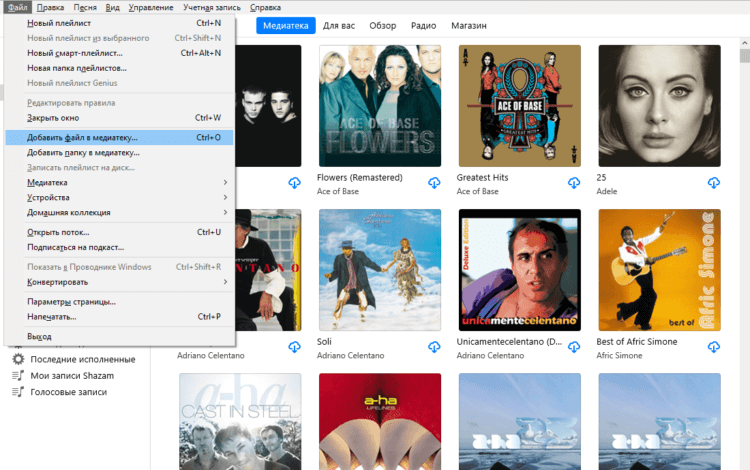Open the a-ha Lifelines album cover

pos(380,421)
